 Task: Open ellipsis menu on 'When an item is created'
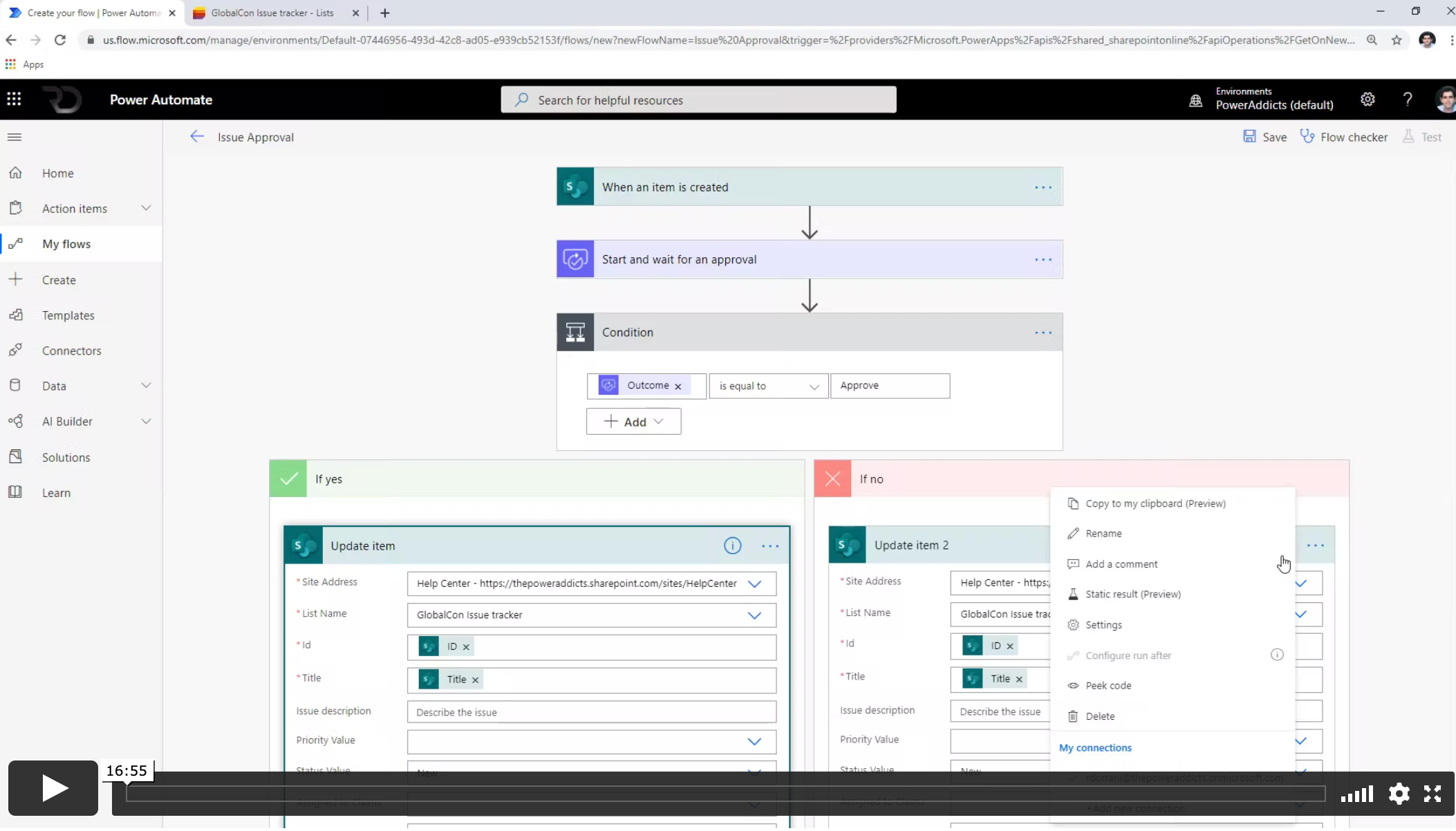click(x=1043, y=187)
